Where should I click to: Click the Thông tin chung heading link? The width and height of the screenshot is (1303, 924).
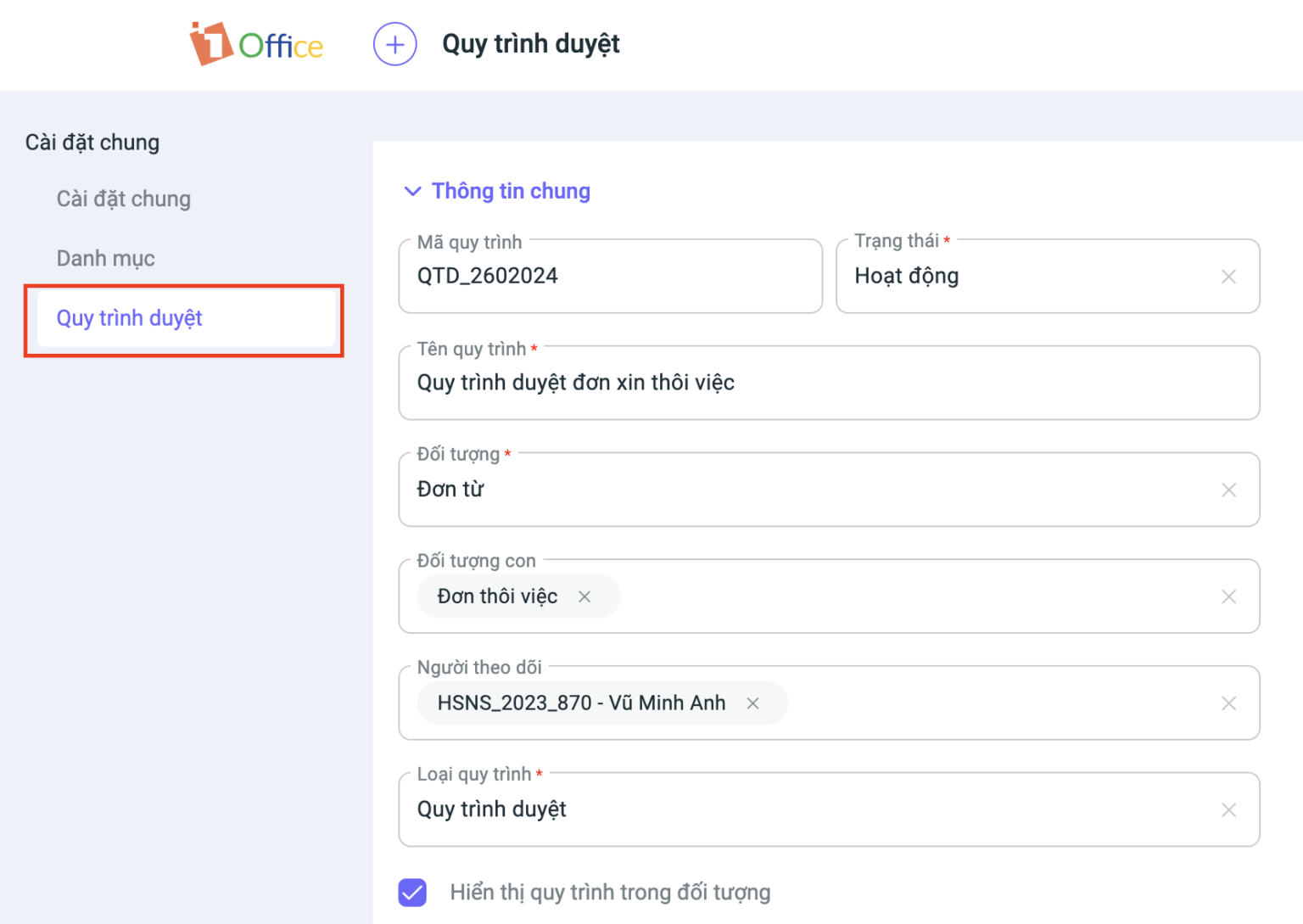[511, 191]
